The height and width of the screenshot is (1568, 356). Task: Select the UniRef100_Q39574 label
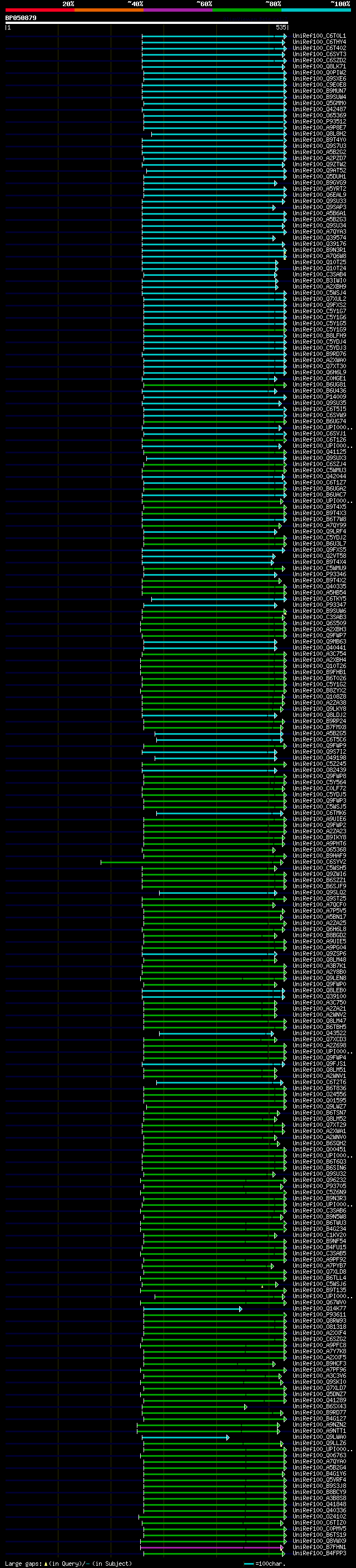click(319, 238)
